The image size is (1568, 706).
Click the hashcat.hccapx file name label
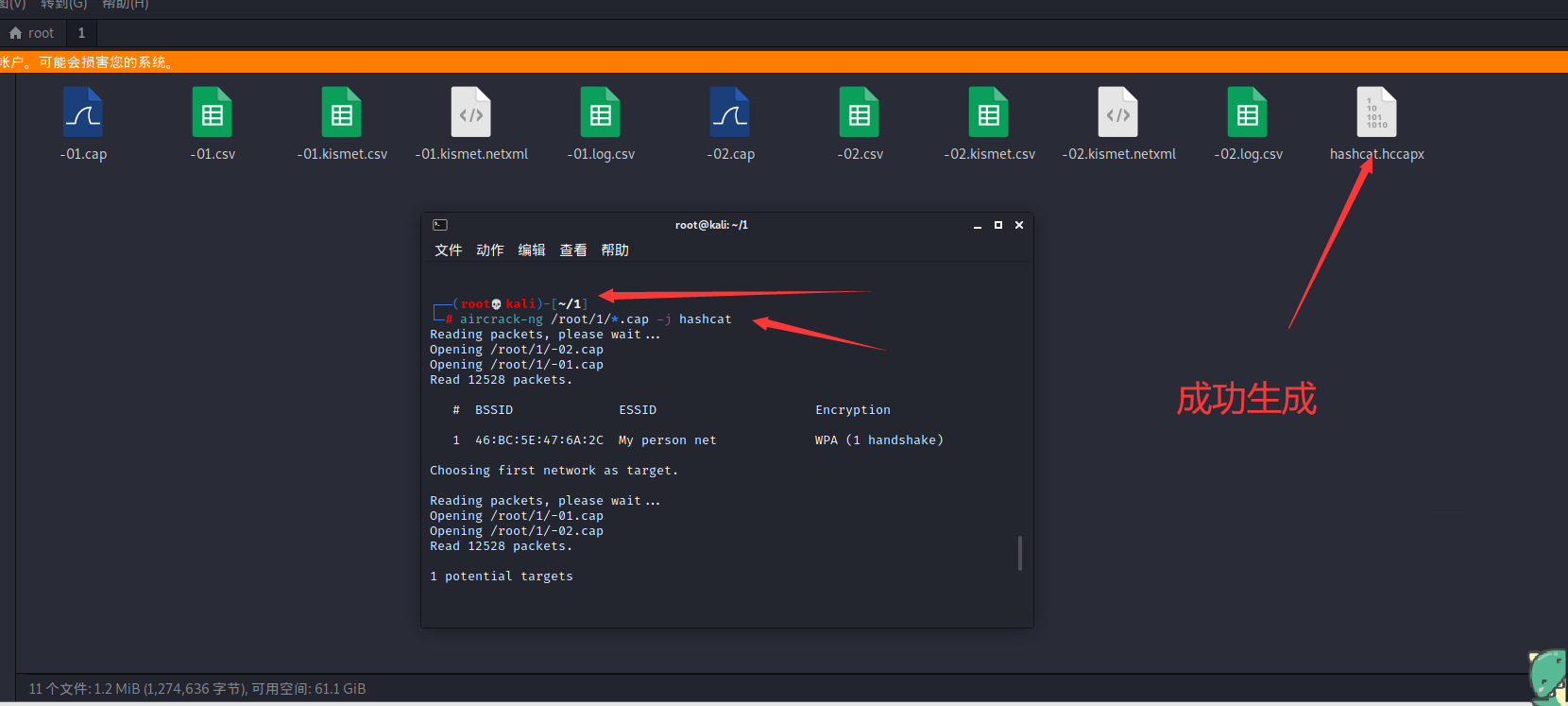[1377, 154]
